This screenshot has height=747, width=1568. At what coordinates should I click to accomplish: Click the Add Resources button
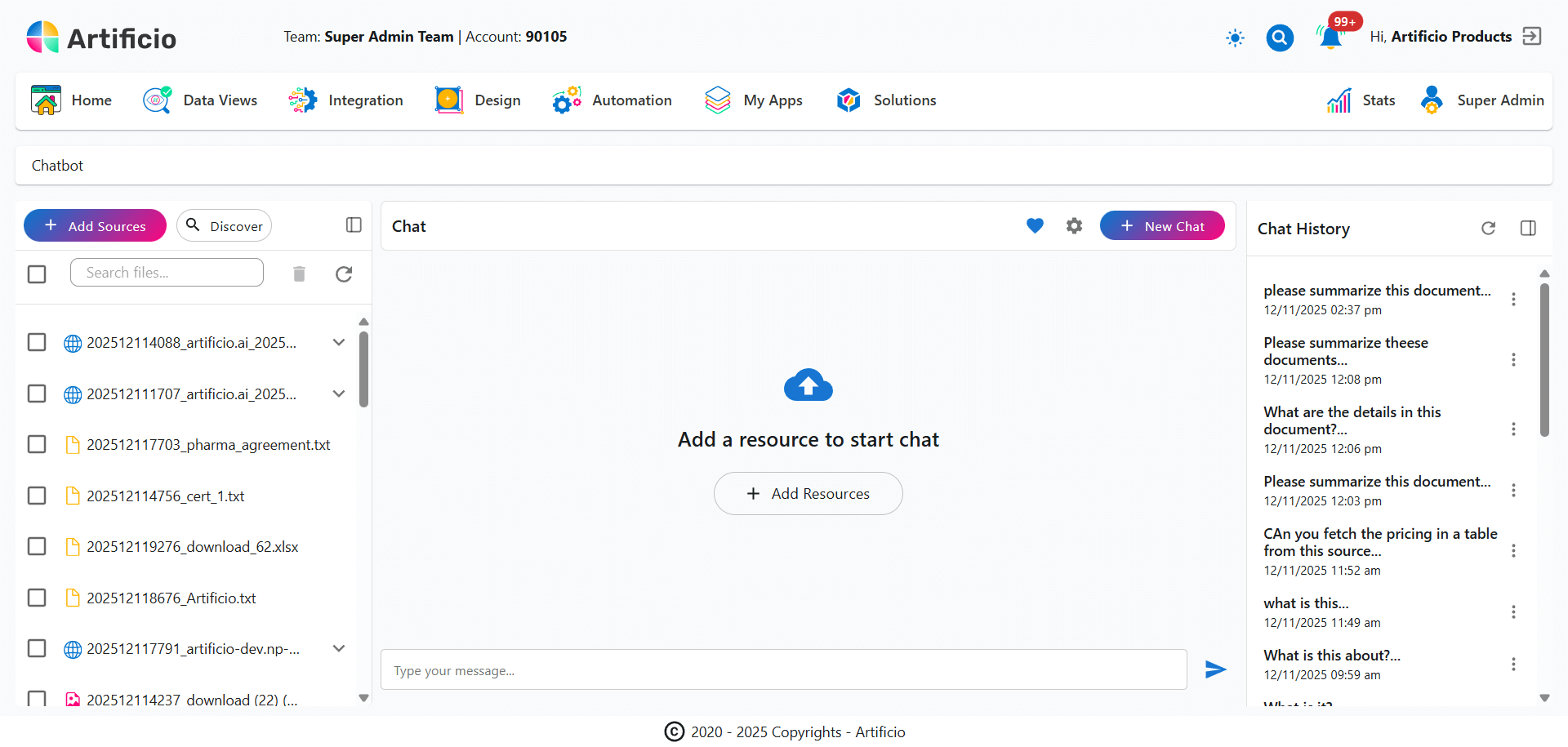pos(808,494)
